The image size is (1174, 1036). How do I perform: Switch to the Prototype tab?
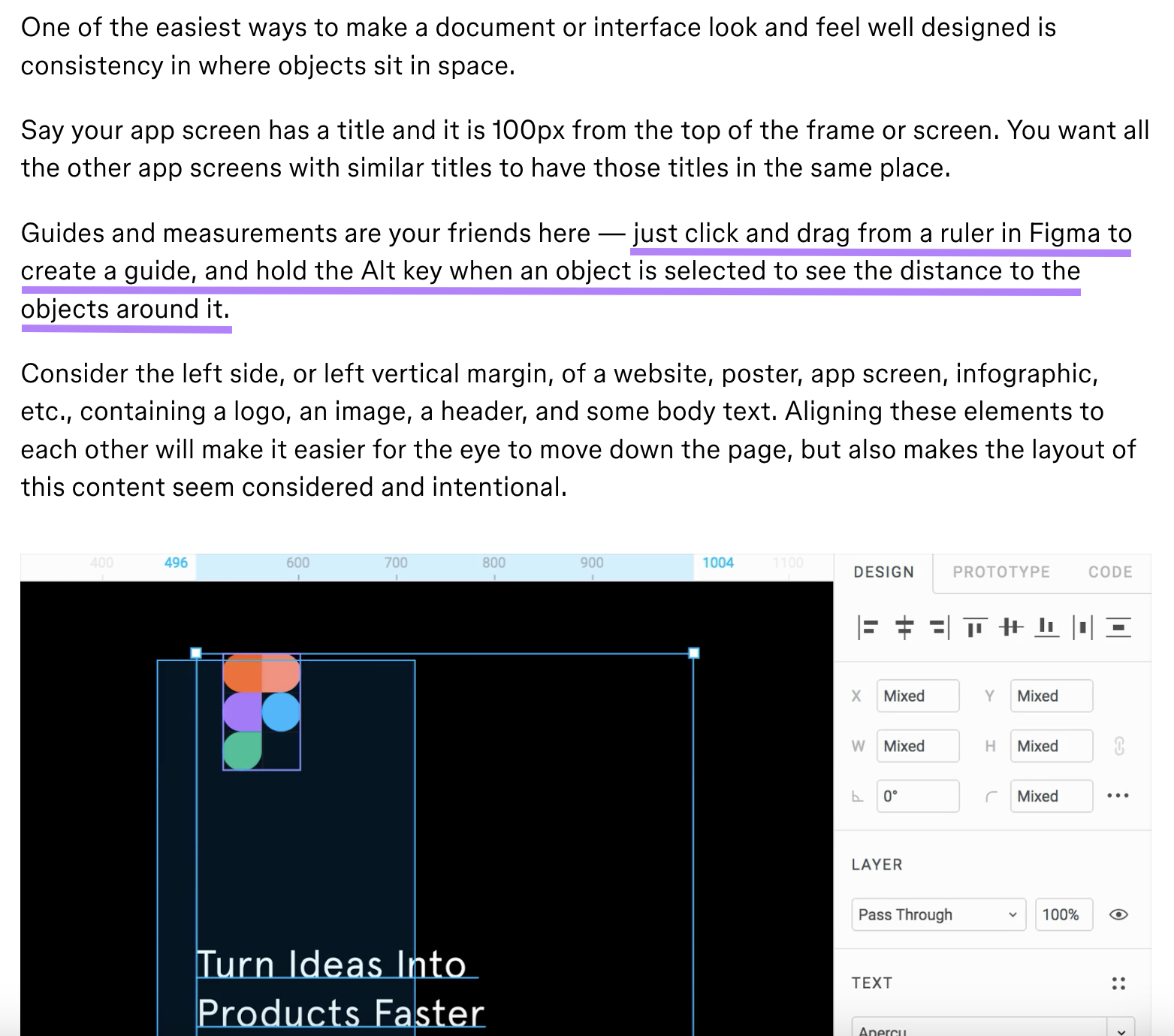click(1001, 572)
